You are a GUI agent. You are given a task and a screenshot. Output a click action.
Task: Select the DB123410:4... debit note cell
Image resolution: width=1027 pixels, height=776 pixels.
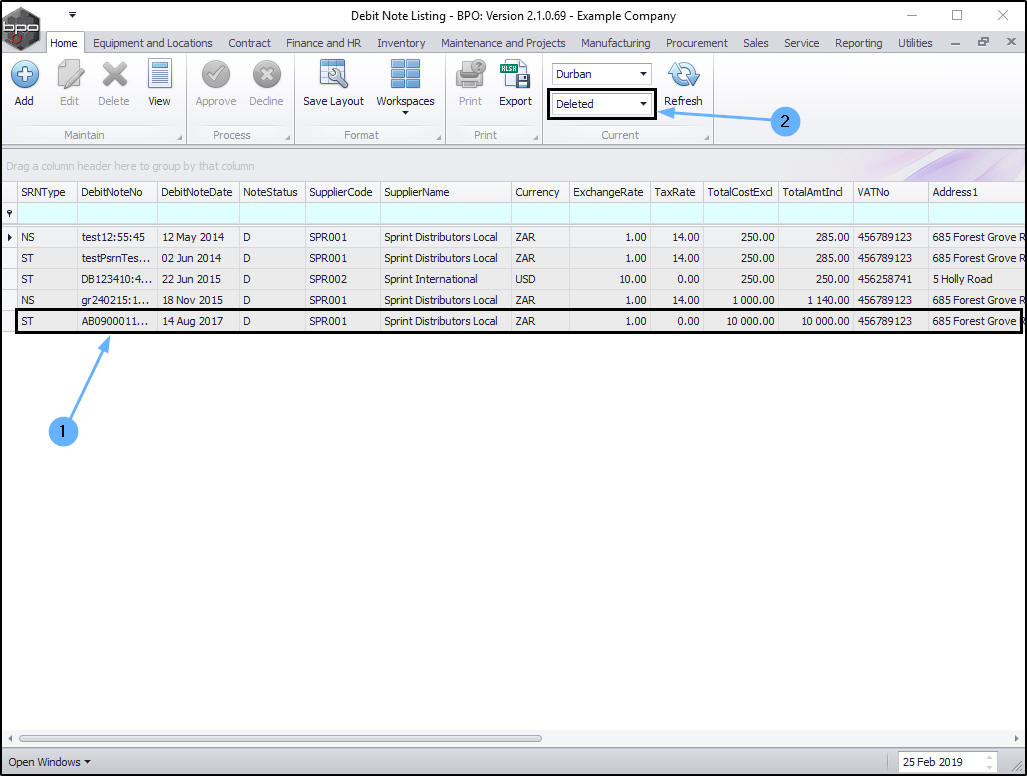coord(117,279)
